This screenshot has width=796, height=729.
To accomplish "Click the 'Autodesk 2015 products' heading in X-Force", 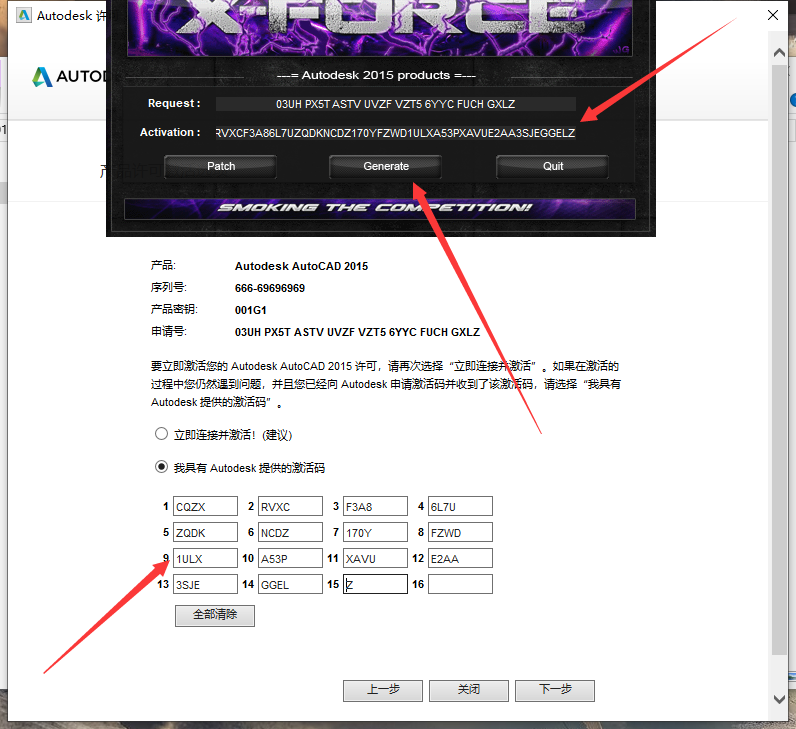I will (x=376, y=75).
